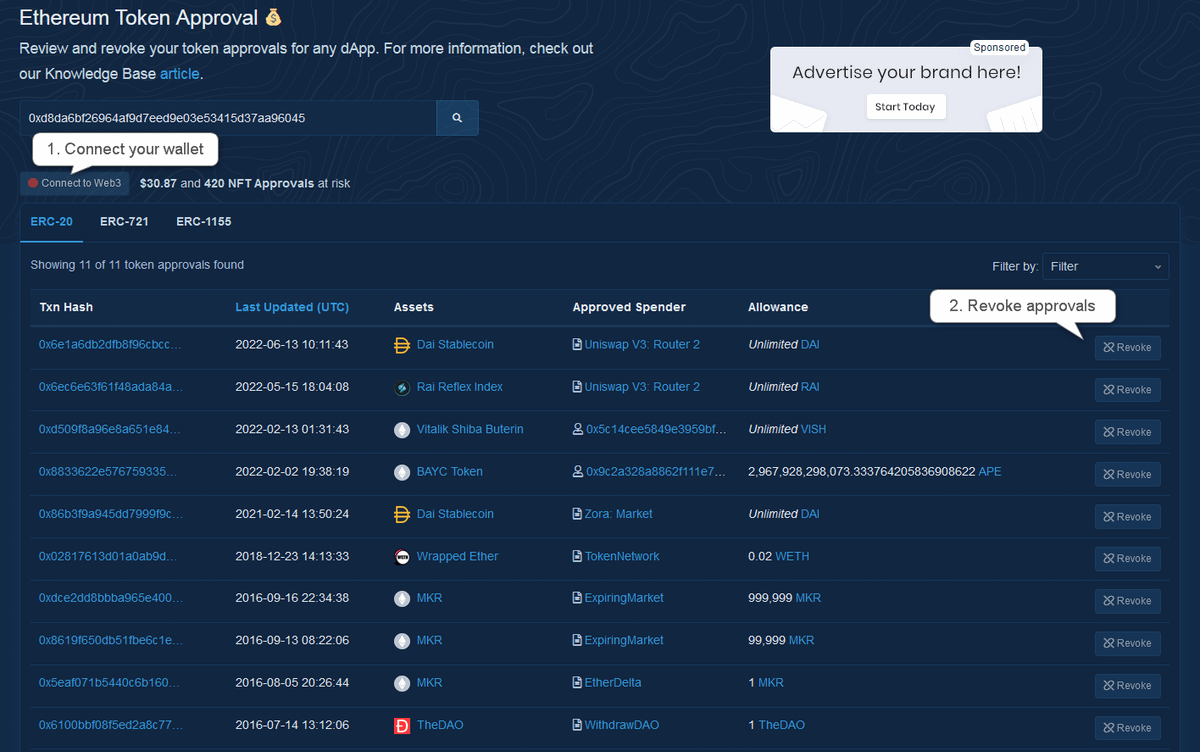Click the Wrapped Ether token icon
Viewport: 1200px width, 752px height.
402,557
